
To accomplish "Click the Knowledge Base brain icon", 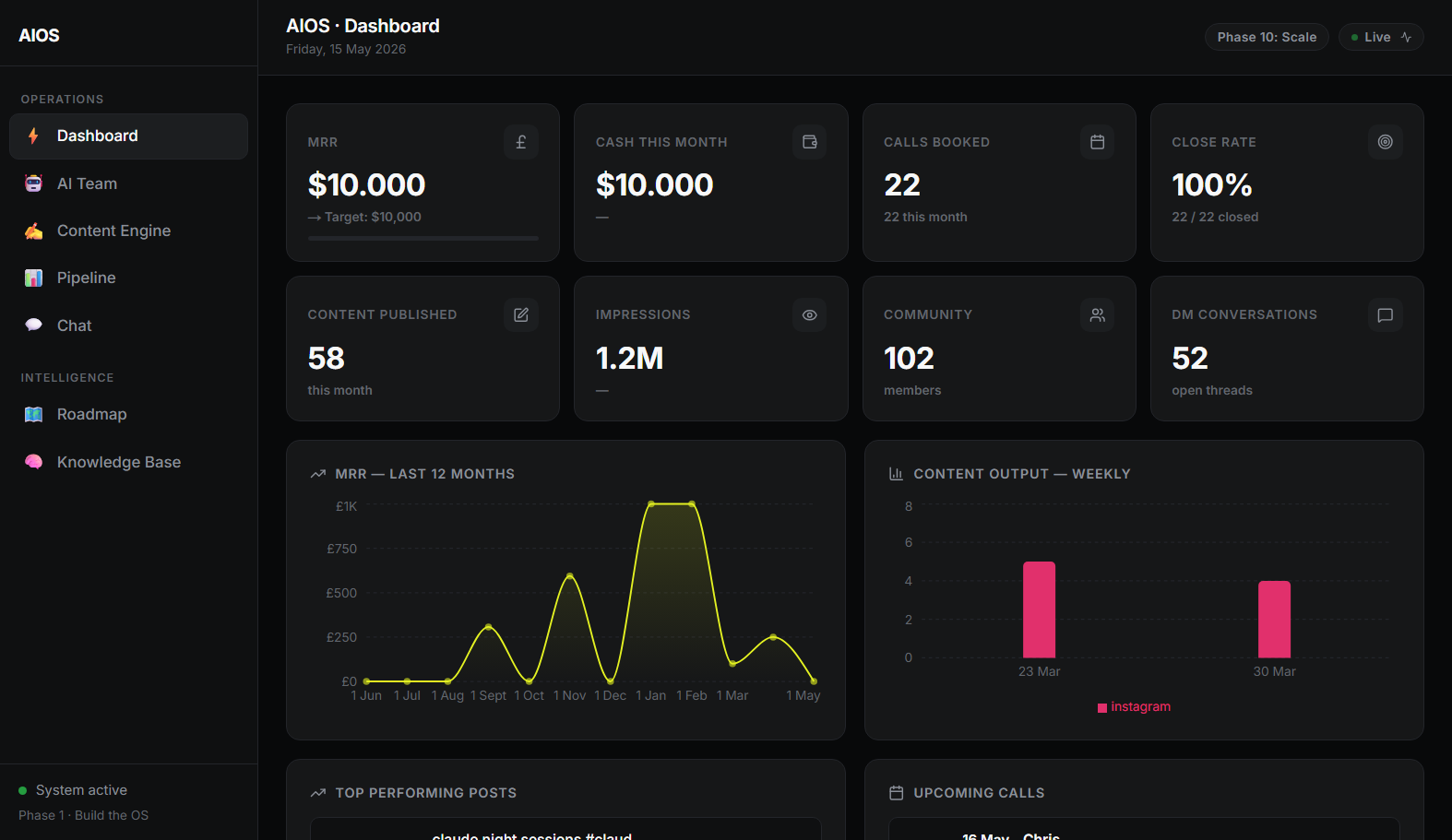I will (x=33, y=462).
